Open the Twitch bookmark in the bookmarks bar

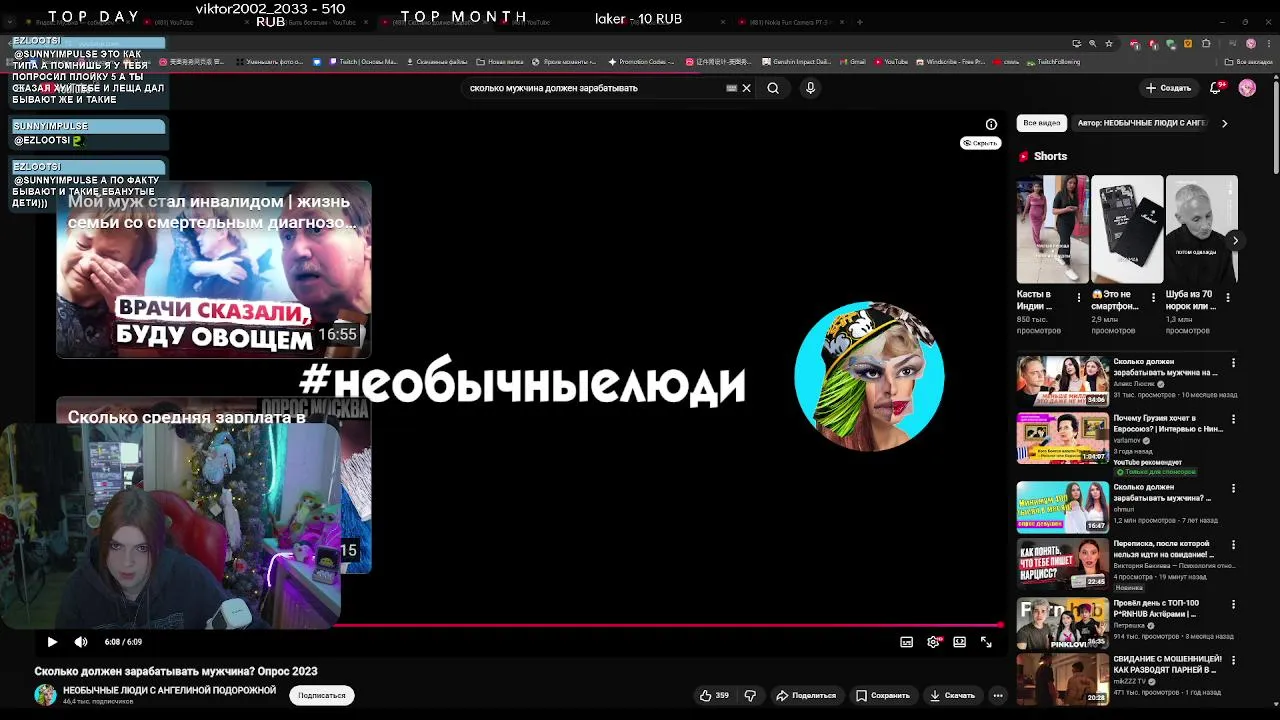[363, 62]
